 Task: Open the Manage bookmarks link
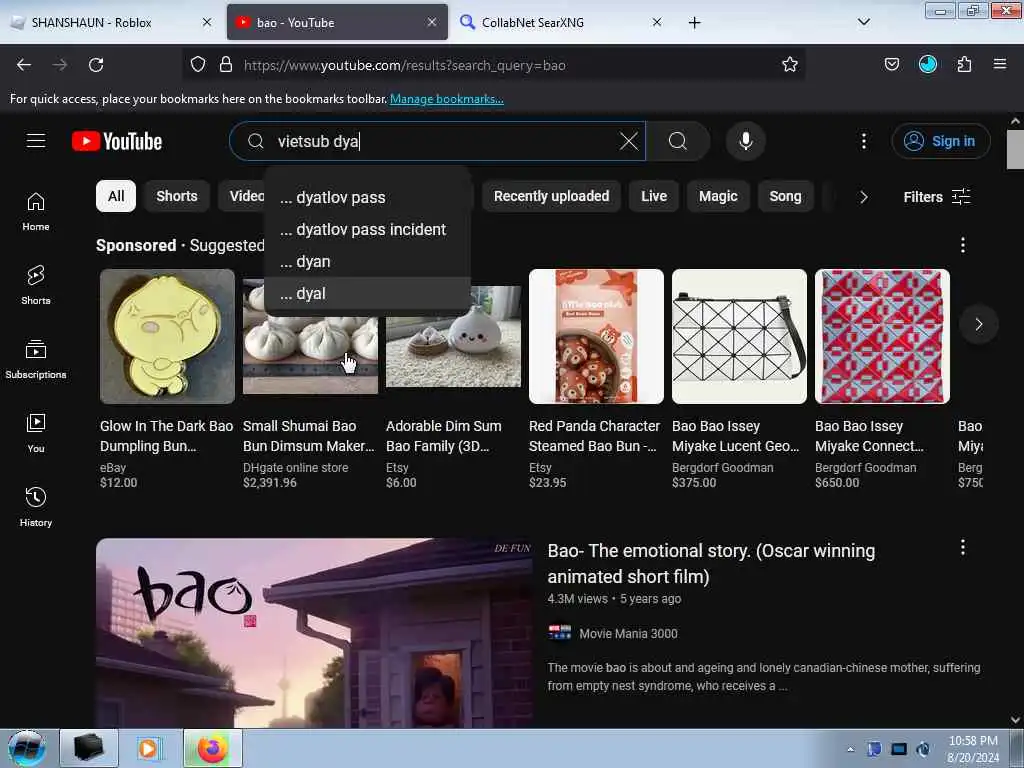447,99
